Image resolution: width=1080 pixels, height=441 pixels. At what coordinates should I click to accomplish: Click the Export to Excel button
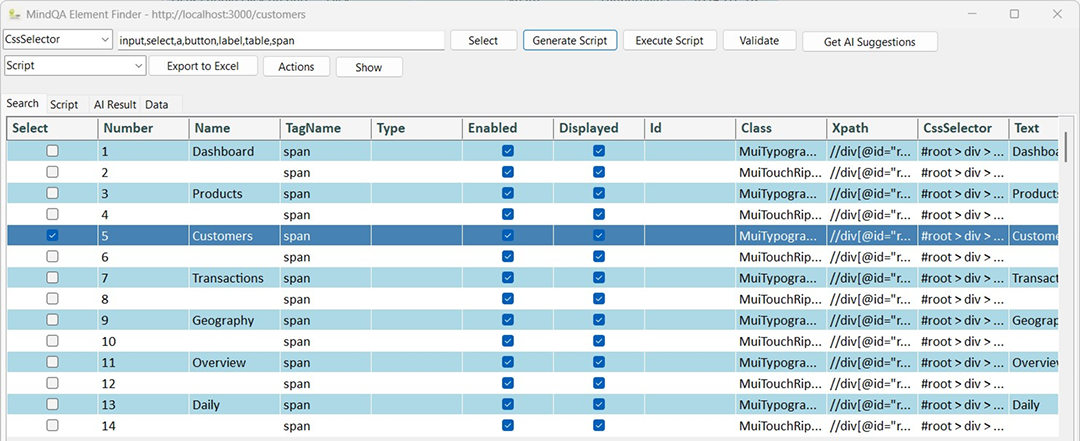[204, 66]
